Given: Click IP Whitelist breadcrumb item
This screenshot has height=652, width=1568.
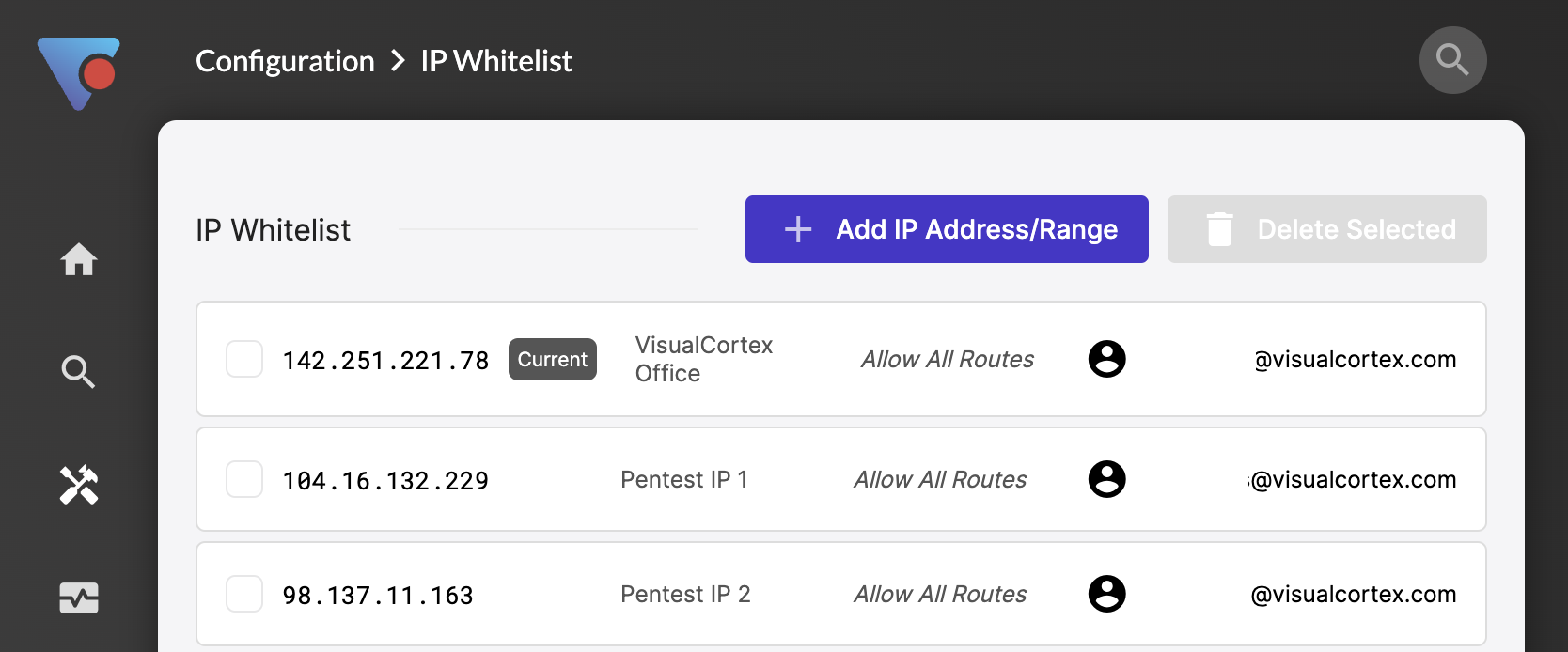Looking at the screenshot, I should [x=496, y=61].
